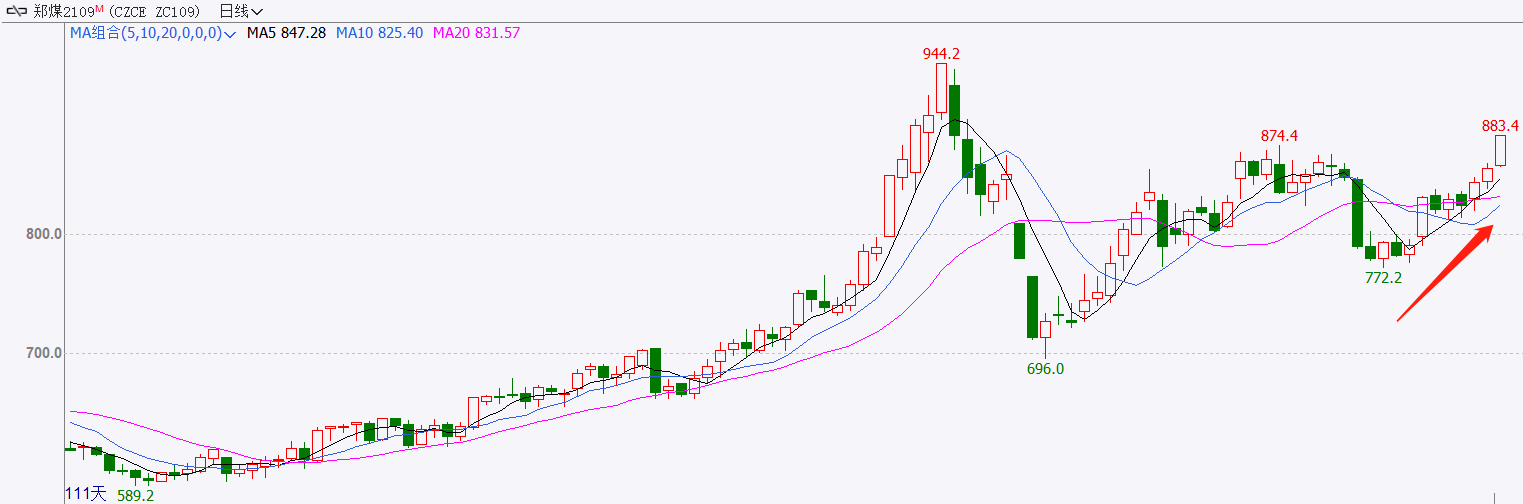Click the 589.2 low price label

tap(135, 495)
